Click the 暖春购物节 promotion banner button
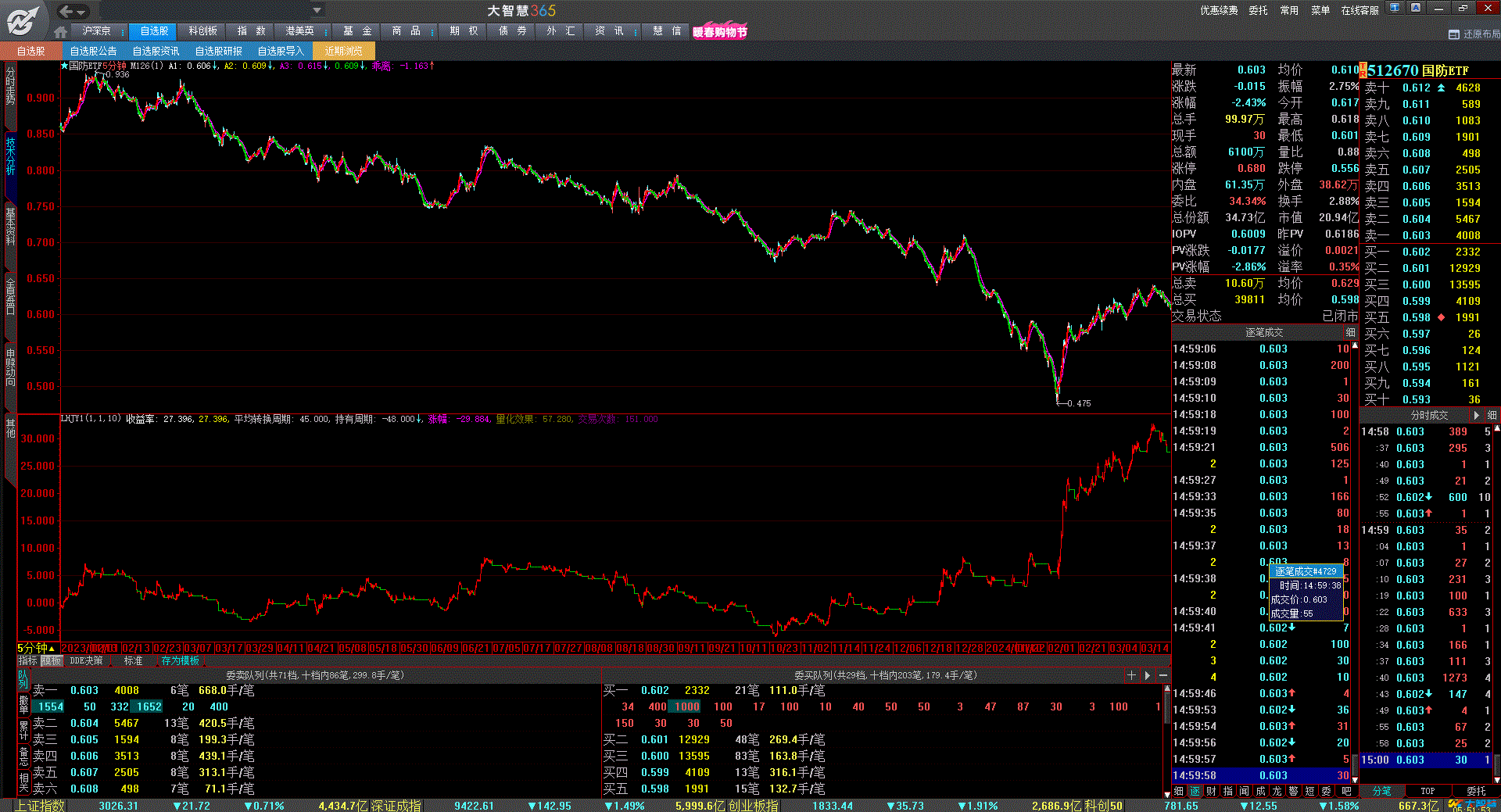Screen dimensions: 1501x812 pos(719,32)
